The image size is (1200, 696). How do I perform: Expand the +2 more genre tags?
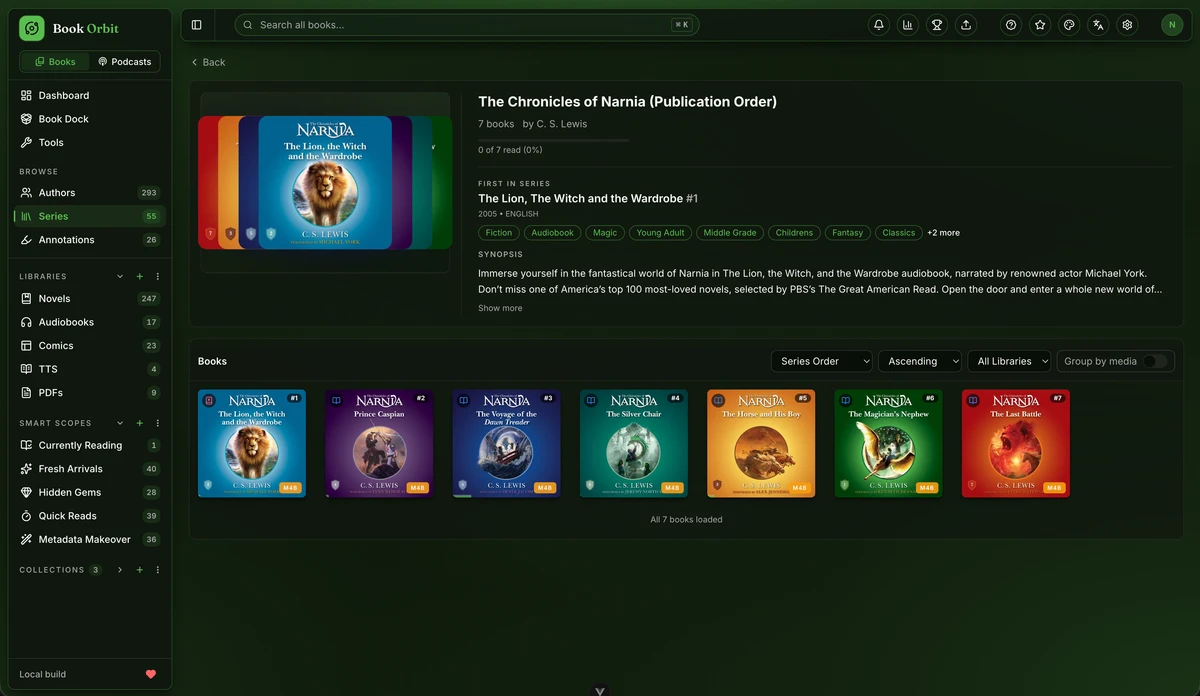(x=943, y=233)
